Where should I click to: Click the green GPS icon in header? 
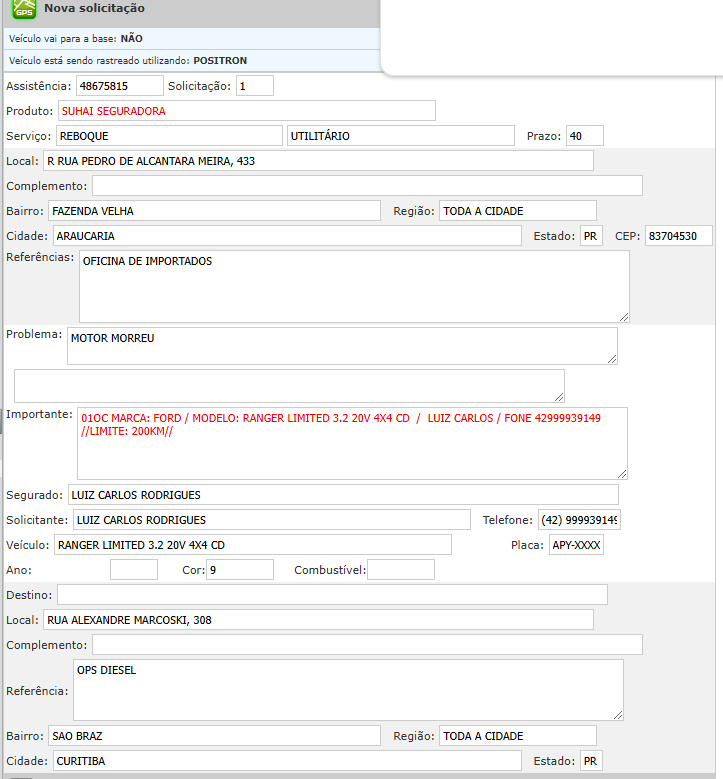coord(22,9)
